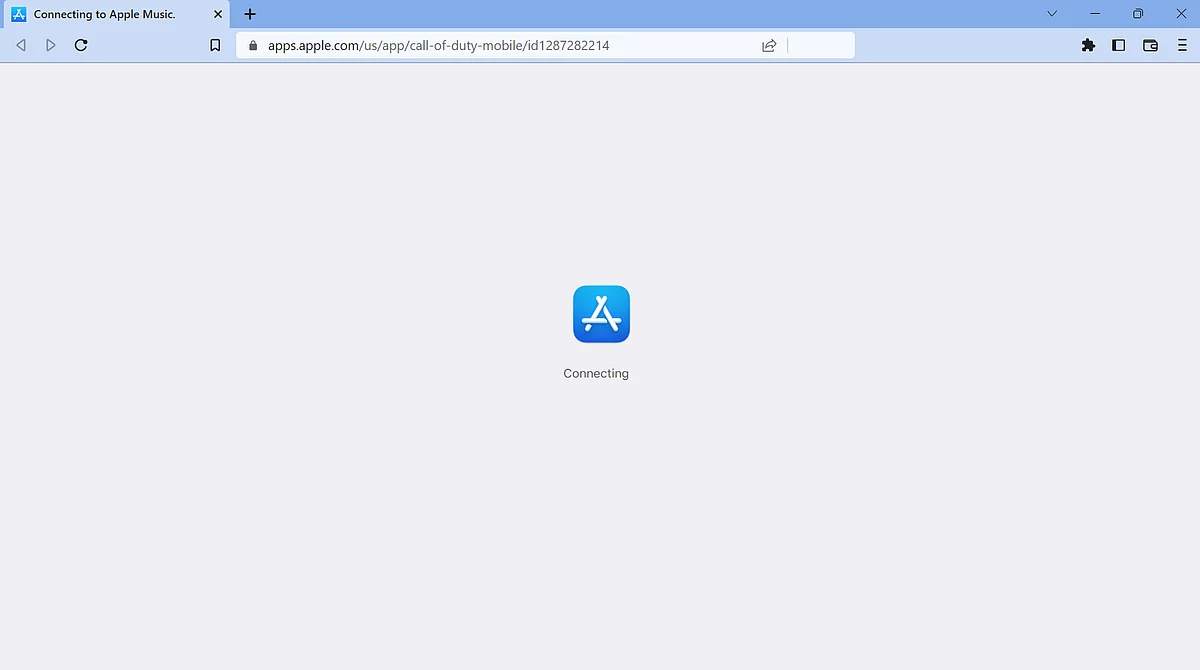The height and width of the screenshot is (670, 1200).
Task: Open a new browser tab
Action: (250, 14)
